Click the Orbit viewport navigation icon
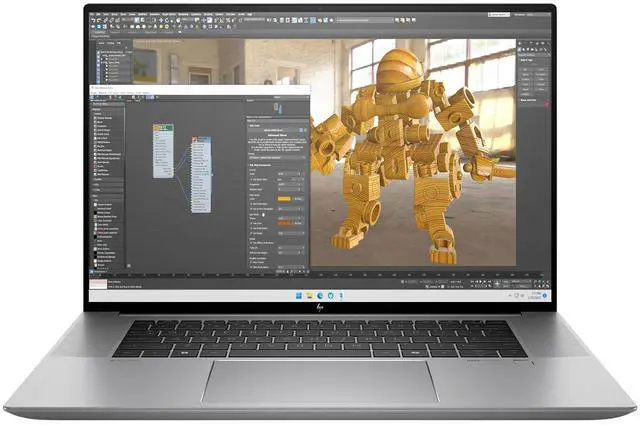 544,286
